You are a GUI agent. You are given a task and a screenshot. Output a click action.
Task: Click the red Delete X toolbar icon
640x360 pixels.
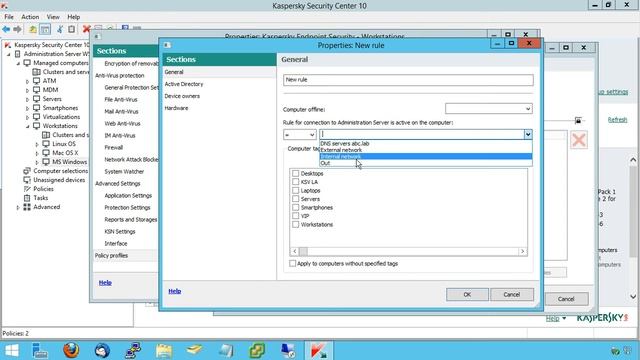[86, 29]
